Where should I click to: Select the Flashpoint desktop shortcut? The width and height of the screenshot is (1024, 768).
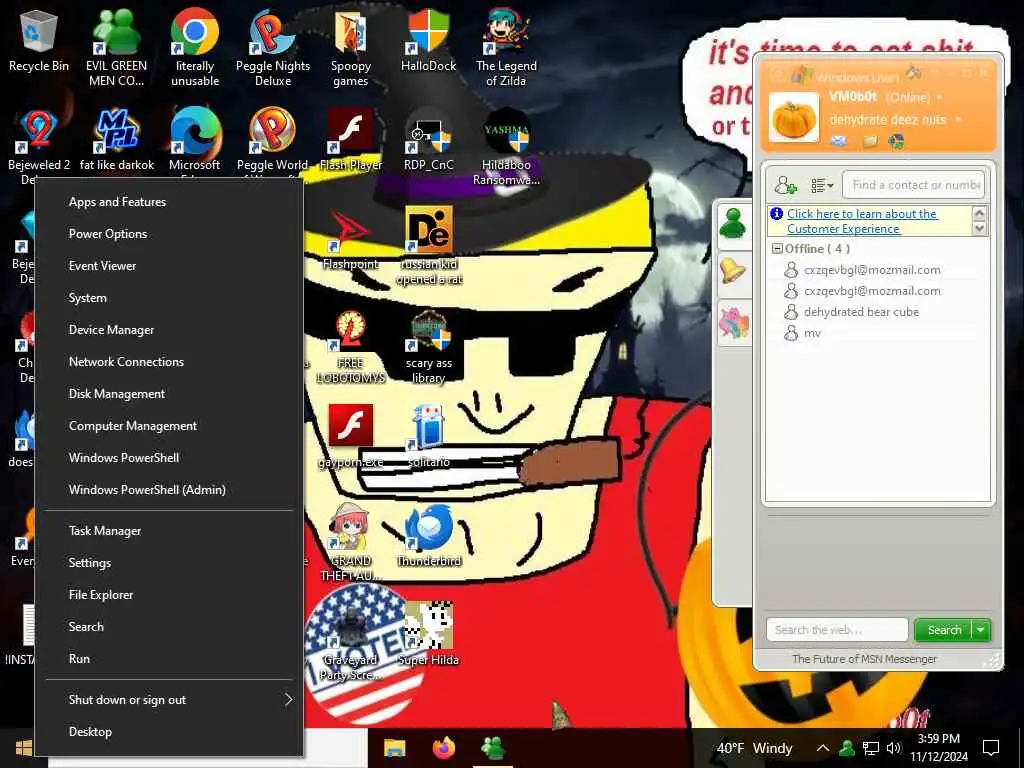pos(351,239)
